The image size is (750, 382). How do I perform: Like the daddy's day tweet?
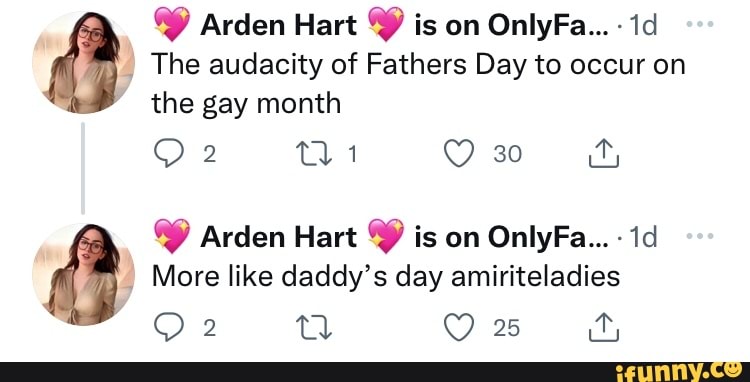459,328
